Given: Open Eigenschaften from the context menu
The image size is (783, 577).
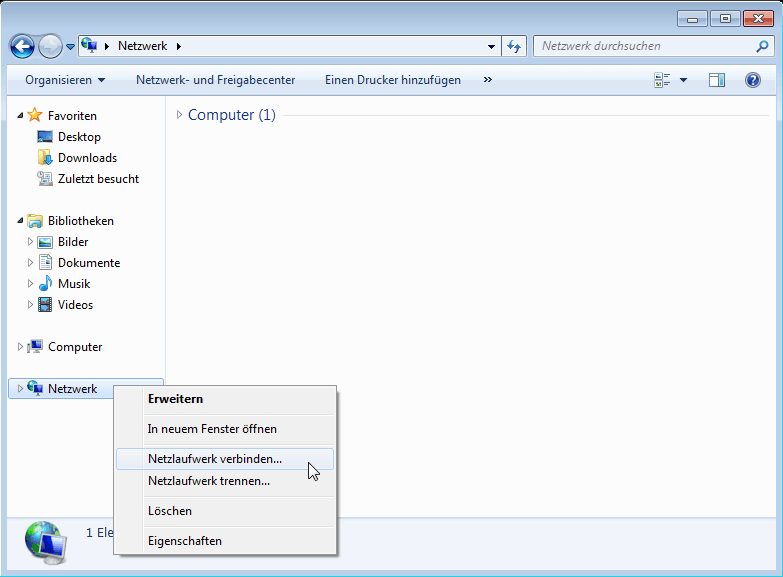Looking at the screenshot, I should tap(225, 541).
